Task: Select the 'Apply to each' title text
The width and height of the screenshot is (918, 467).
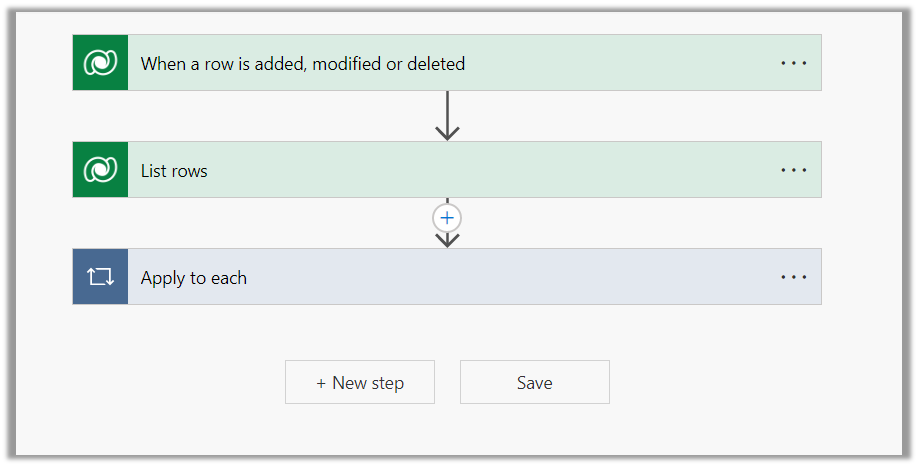Action: click(193, 278)
